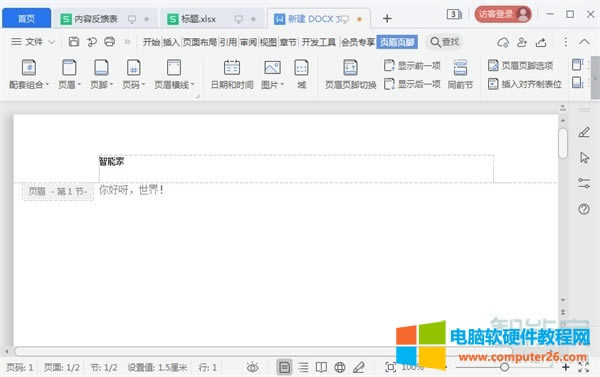The width and height of the screenshot is (600, 377).
Task: Open the 页眉 dropdown in ribbon
Action: click(x=69, y=74)
